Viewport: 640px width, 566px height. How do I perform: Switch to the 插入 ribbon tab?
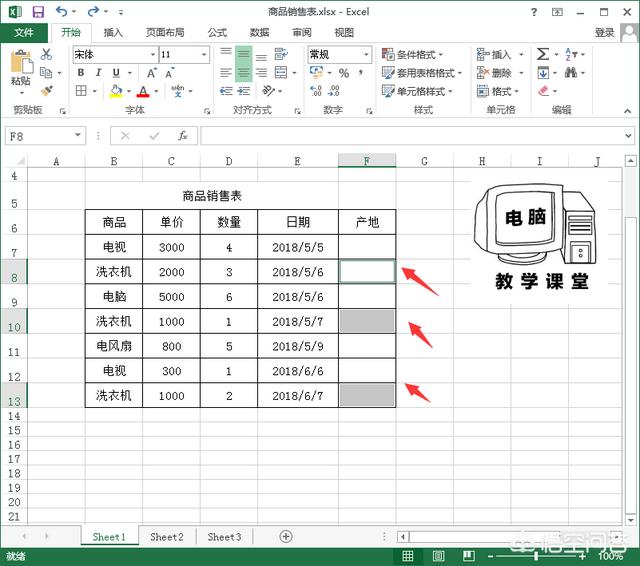113,32
